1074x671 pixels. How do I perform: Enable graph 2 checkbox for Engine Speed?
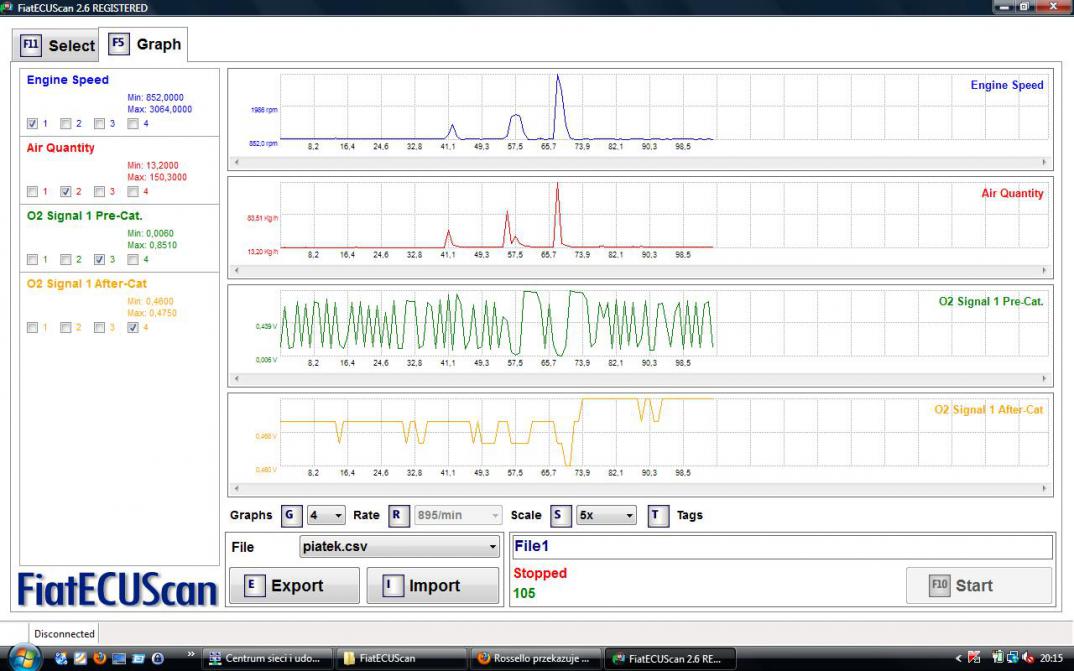pyautogui.click(x=66, y=124)
